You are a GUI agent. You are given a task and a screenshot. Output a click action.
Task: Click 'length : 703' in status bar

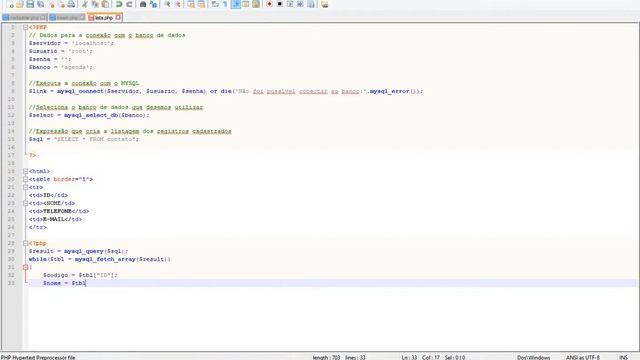click(326, 358)
